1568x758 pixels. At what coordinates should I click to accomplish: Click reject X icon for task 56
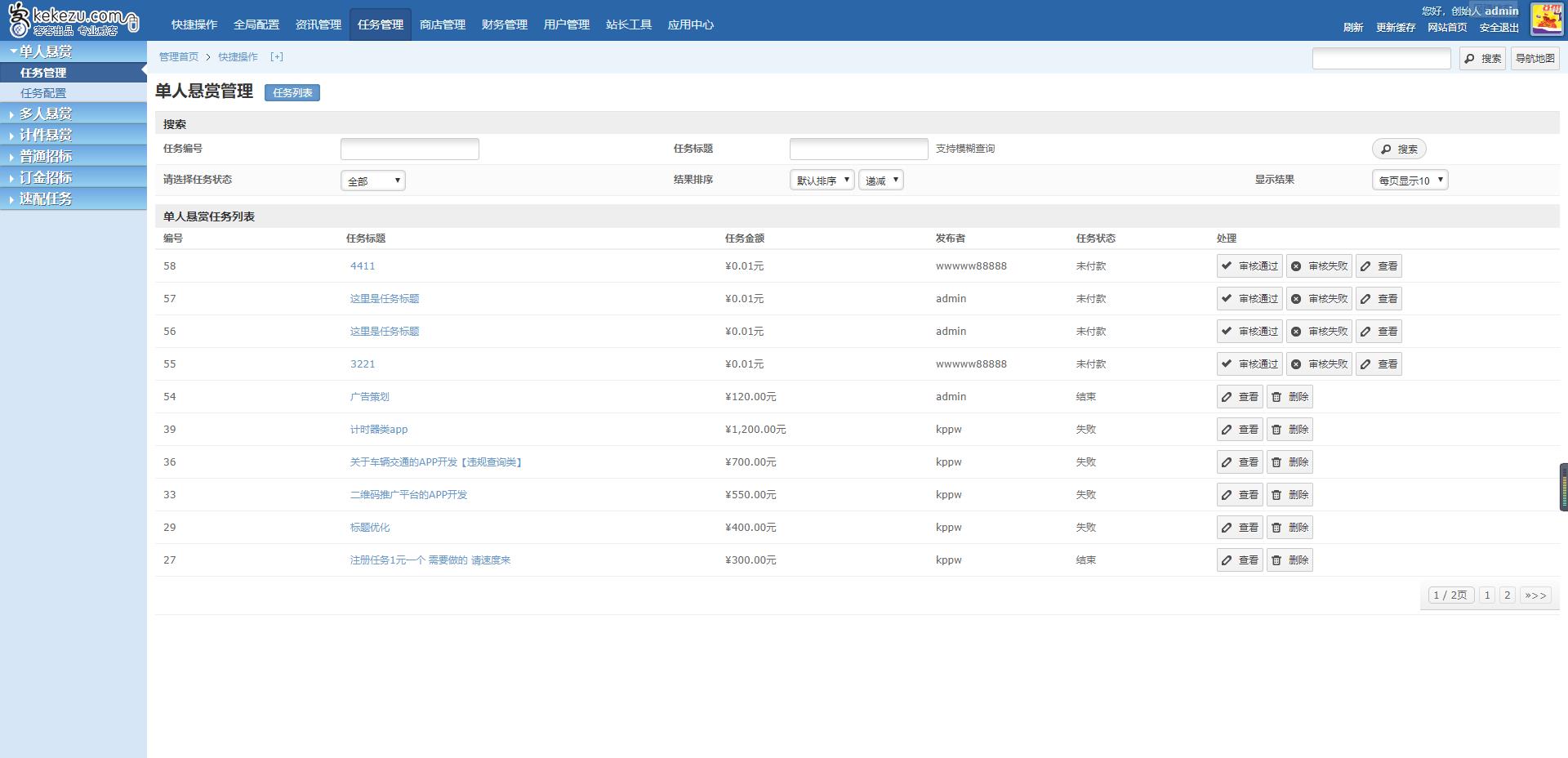(x=1296, y=332)
